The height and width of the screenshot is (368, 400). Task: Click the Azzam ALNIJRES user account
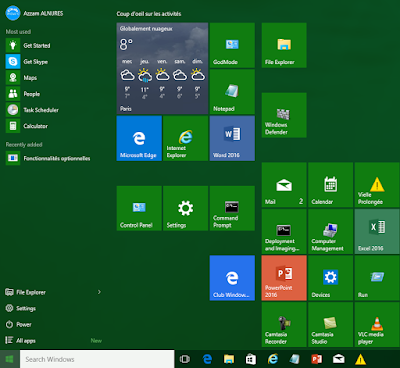click(34, 13)
